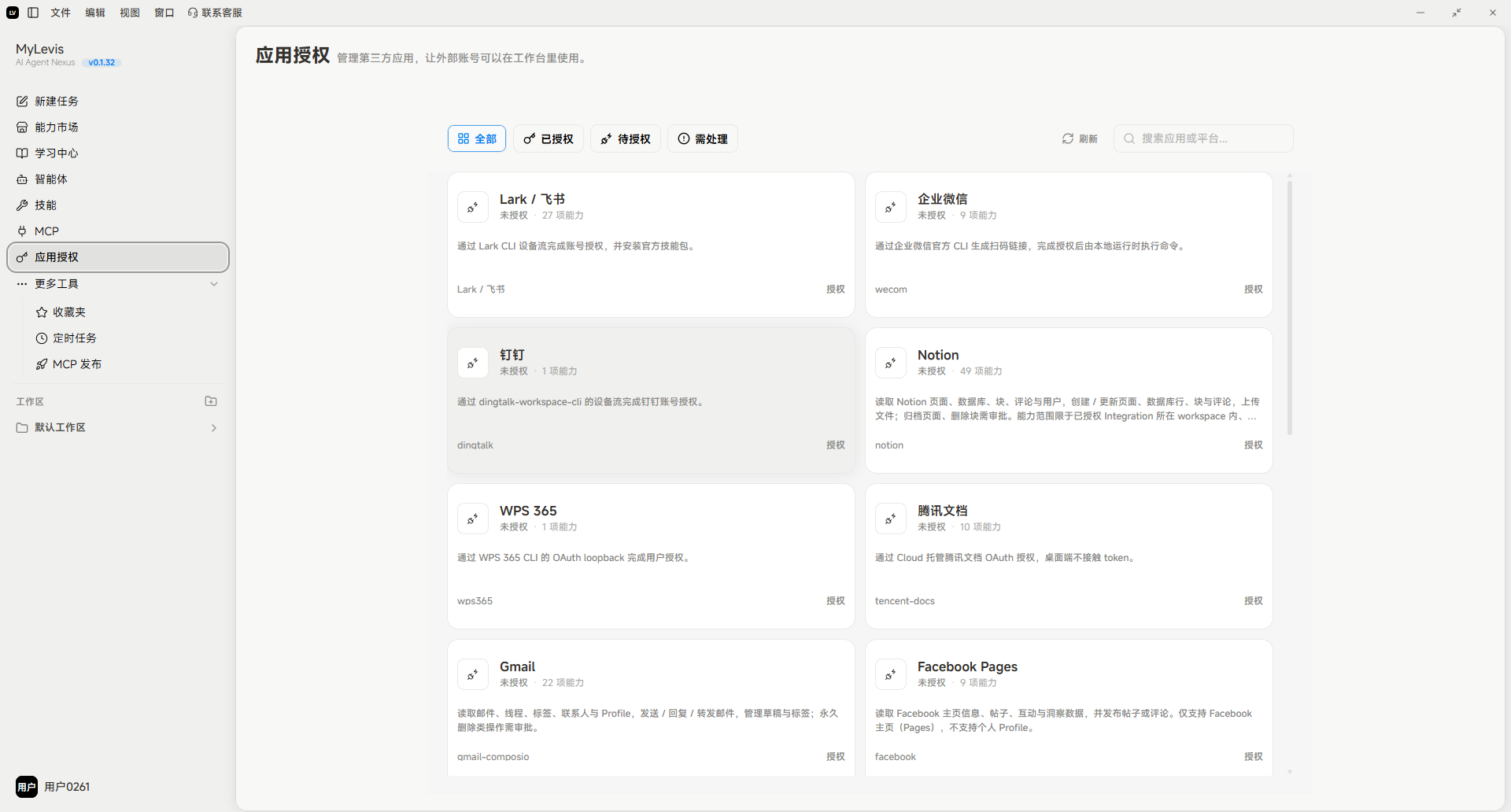Contact support via 联系客服
Image resolution: width=1511 pixels, height=812 pixels.
[x=215, y=13]
